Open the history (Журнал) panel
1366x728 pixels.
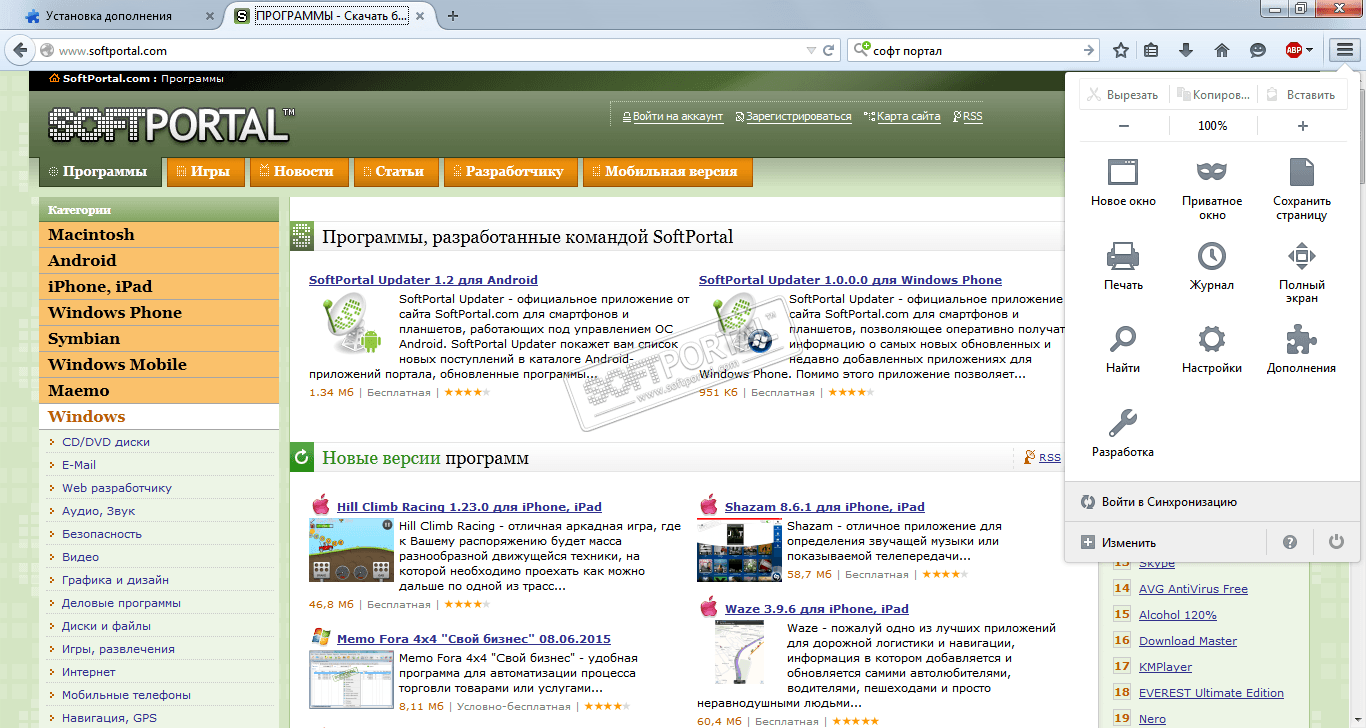(1212, 266)
